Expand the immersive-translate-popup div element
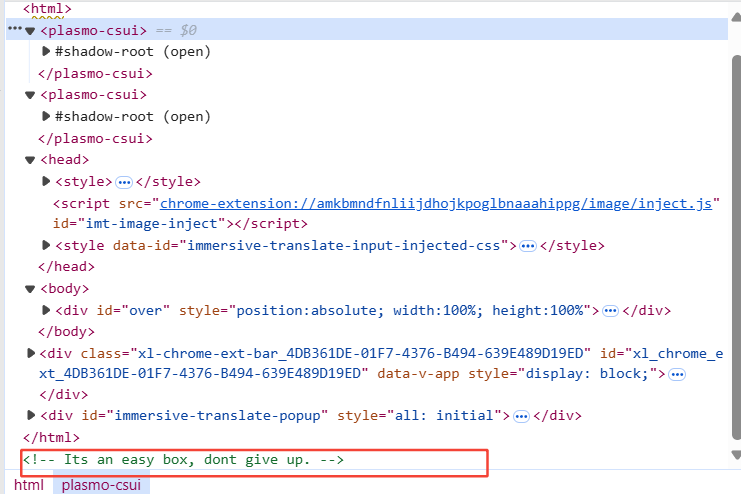The image size is (741, 494). click(31, 415)
